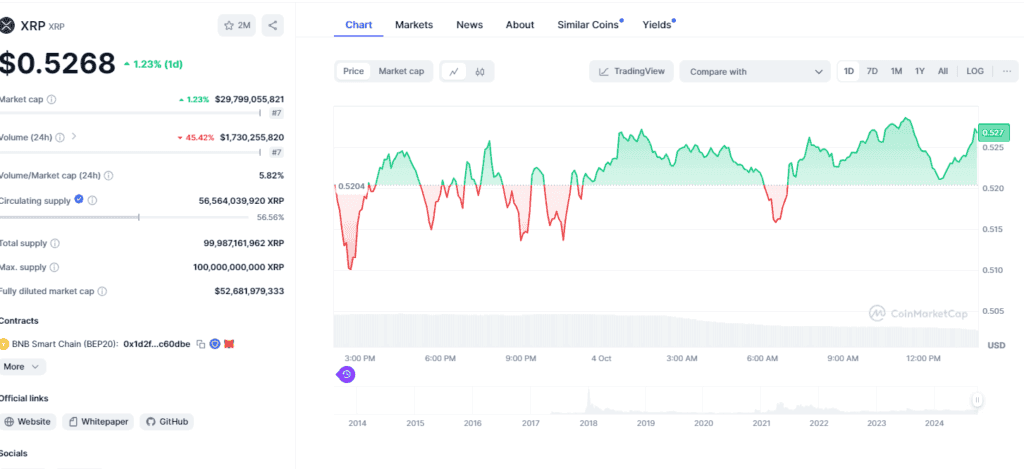This screenshot has height=469, width=1024.
Task: Click 100,000,000,000 XRP max supply value
Action: (x=238, y=267)
